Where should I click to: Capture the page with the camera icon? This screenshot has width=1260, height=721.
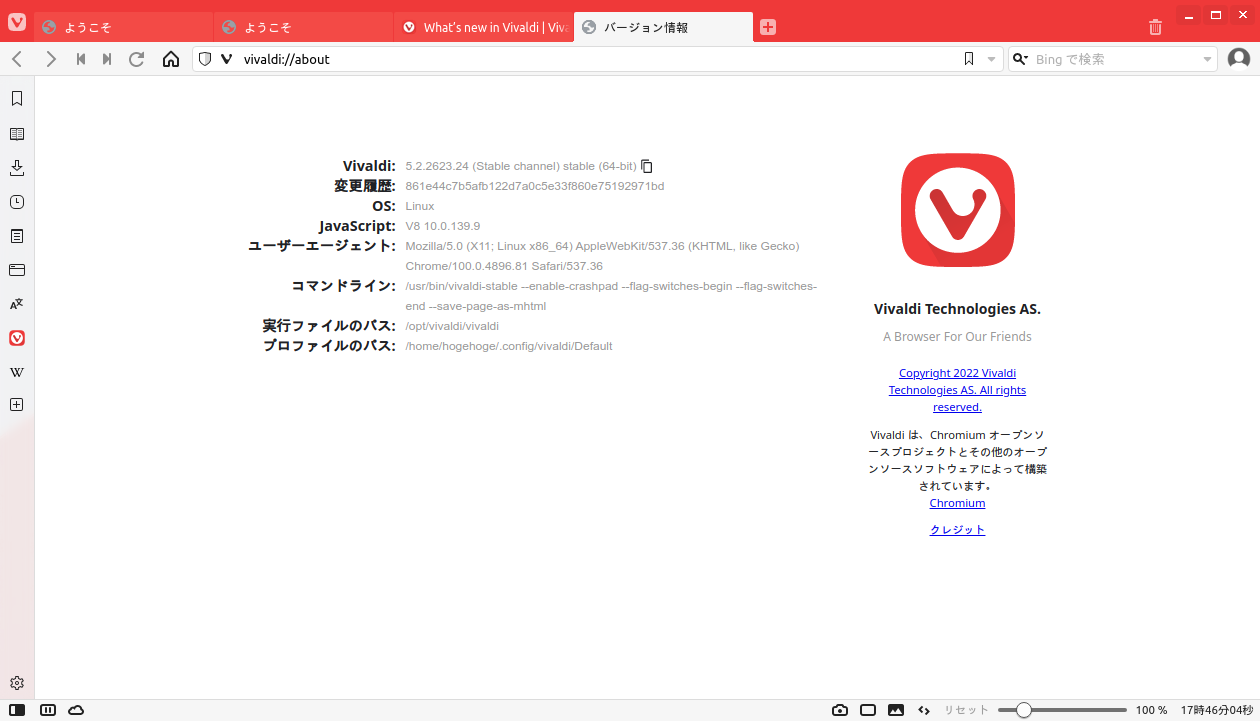pos(840,710)
